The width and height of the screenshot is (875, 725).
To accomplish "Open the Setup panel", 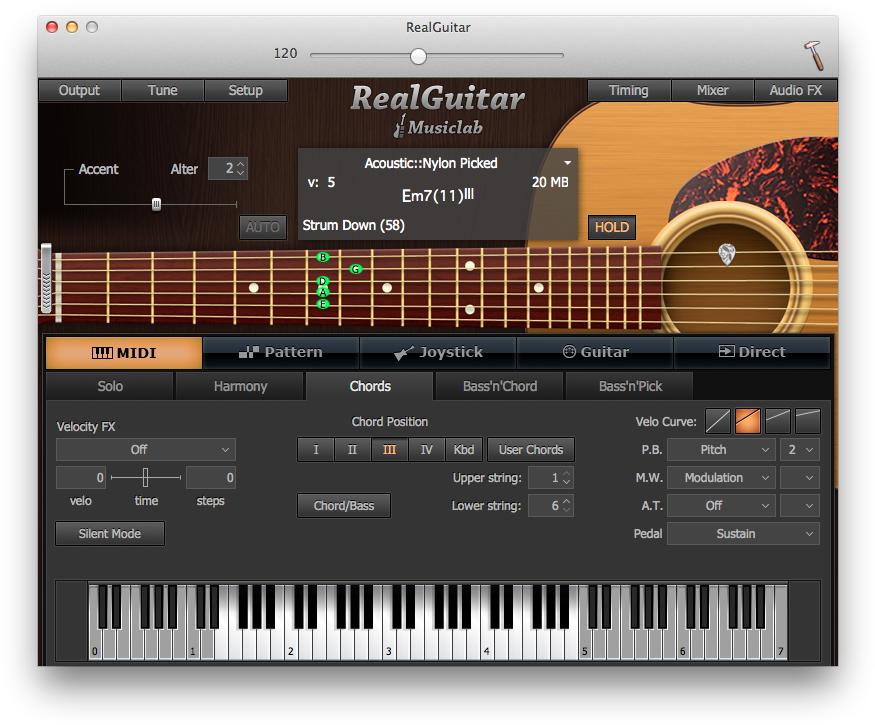I will click(x=246, y=90).
